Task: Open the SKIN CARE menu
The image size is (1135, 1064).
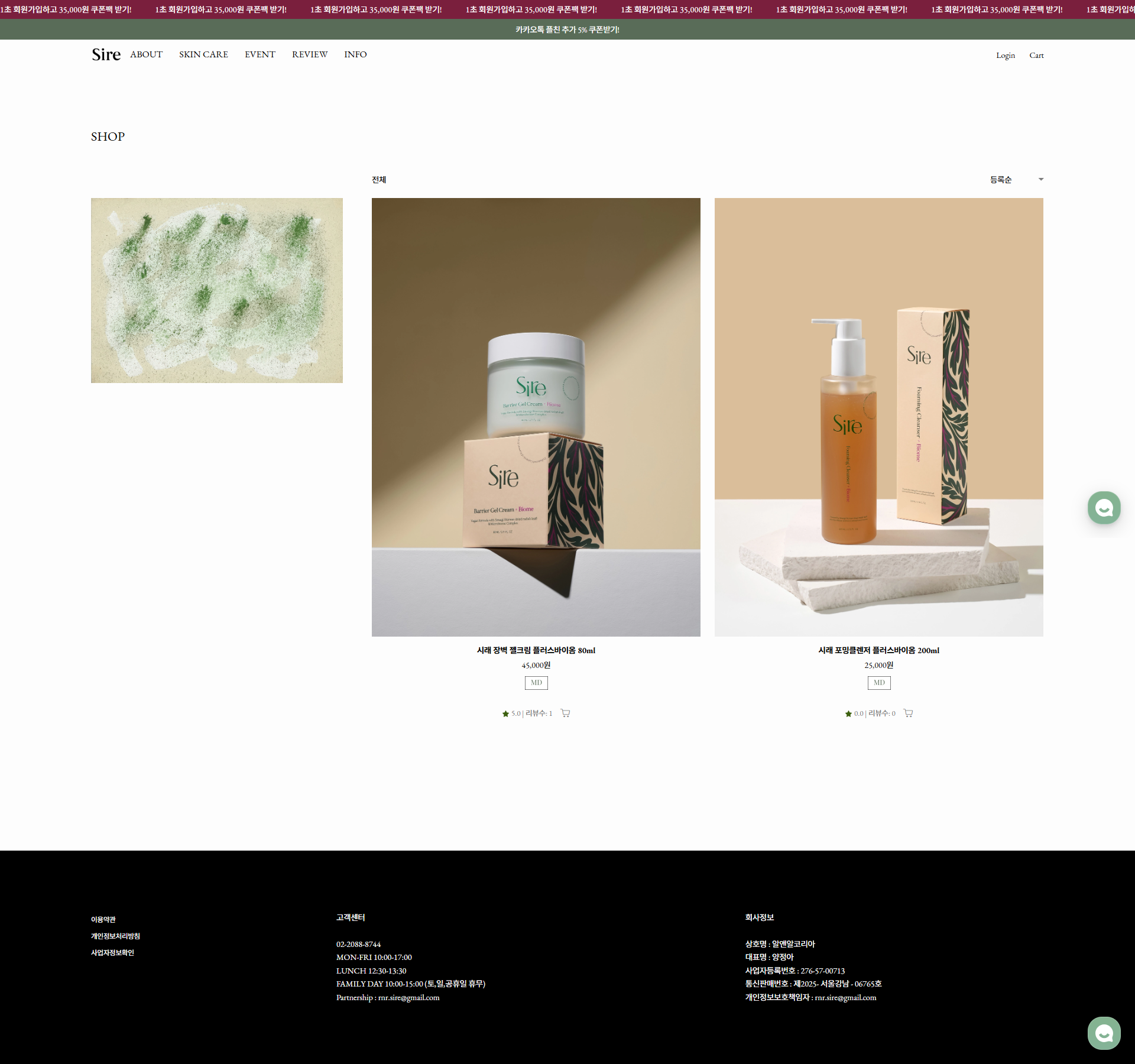Action: (203, 54)
